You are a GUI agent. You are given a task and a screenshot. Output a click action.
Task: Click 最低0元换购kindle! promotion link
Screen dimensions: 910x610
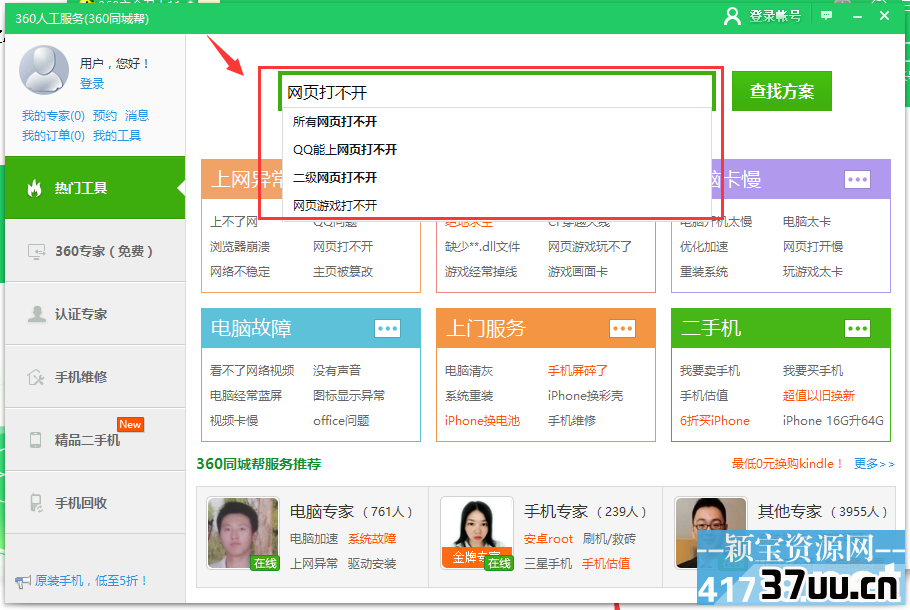(787, 464)
